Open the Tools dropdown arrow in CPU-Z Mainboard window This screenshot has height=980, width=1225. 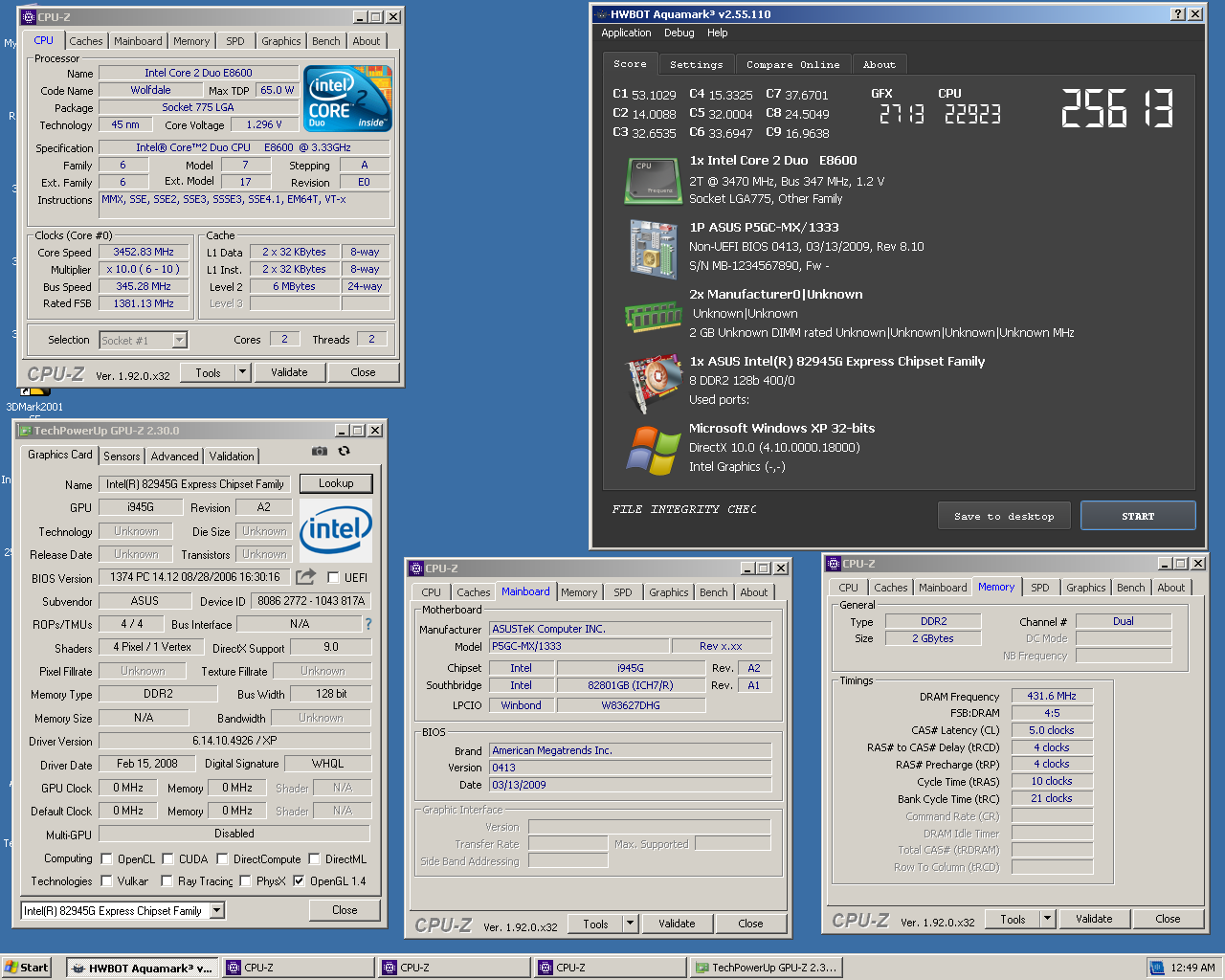(x=630, y=924)
